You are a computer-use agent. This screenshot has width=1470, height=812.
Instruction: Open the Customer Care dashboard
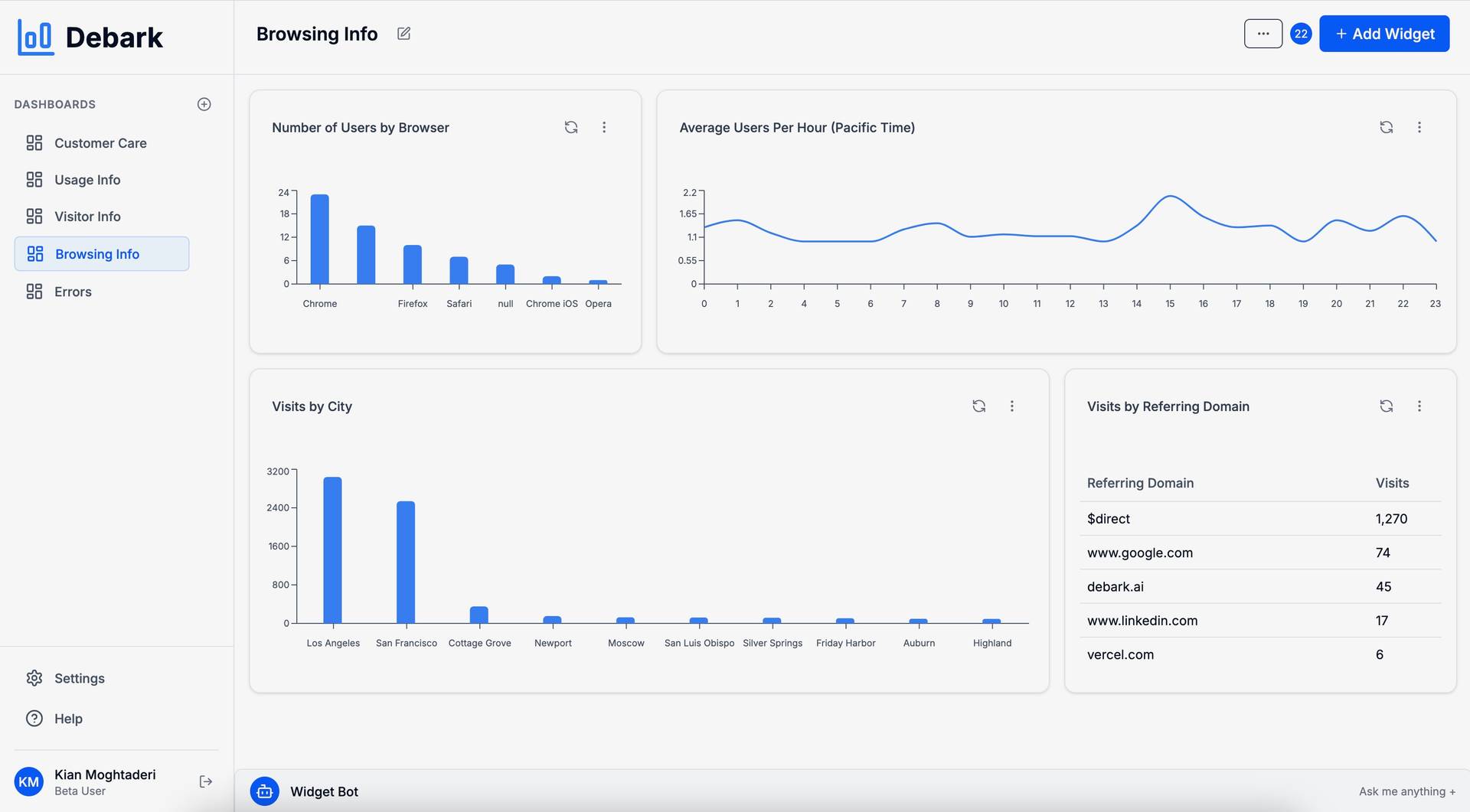pyautogui.click(x=100, y=143)
